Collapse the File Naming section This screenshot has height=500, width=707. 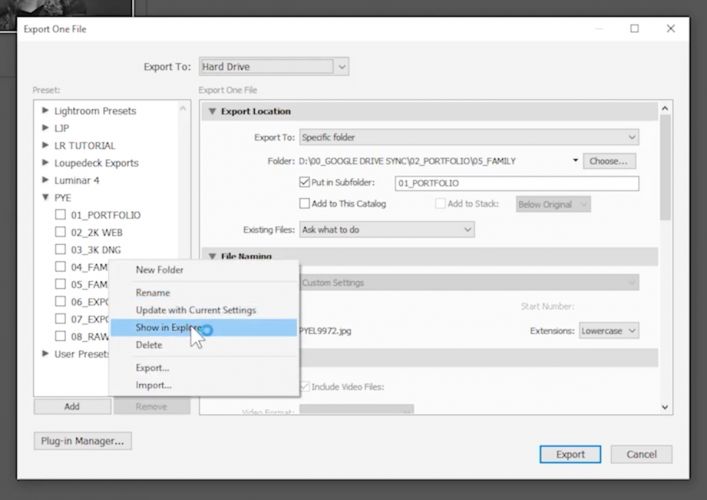212,256
